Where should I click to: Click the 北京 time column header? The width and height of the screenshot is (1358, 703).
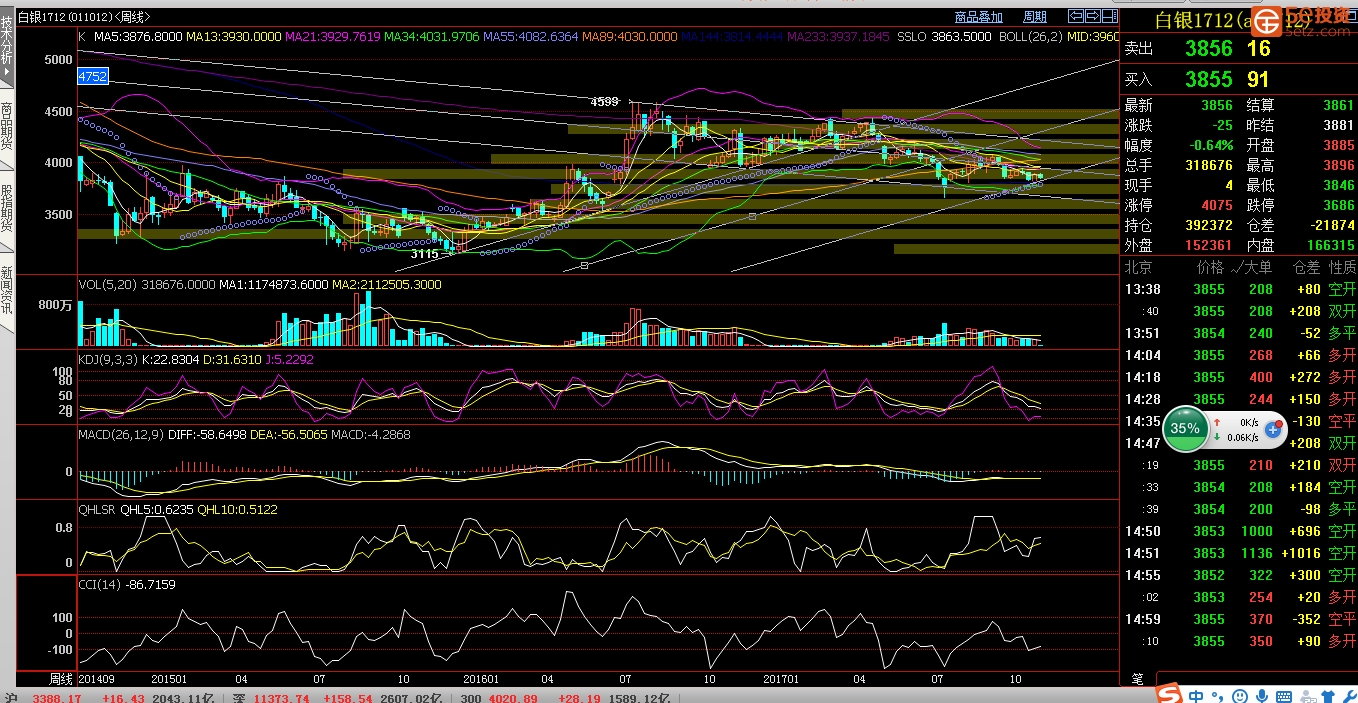coord(1138,267)
